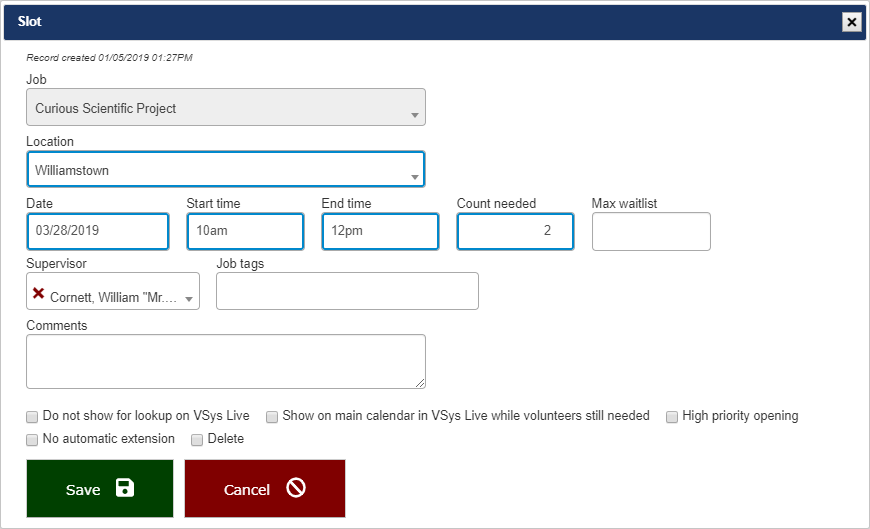
Task: Click the floppy disk icon on Save
Action: (x=124, y=488)
